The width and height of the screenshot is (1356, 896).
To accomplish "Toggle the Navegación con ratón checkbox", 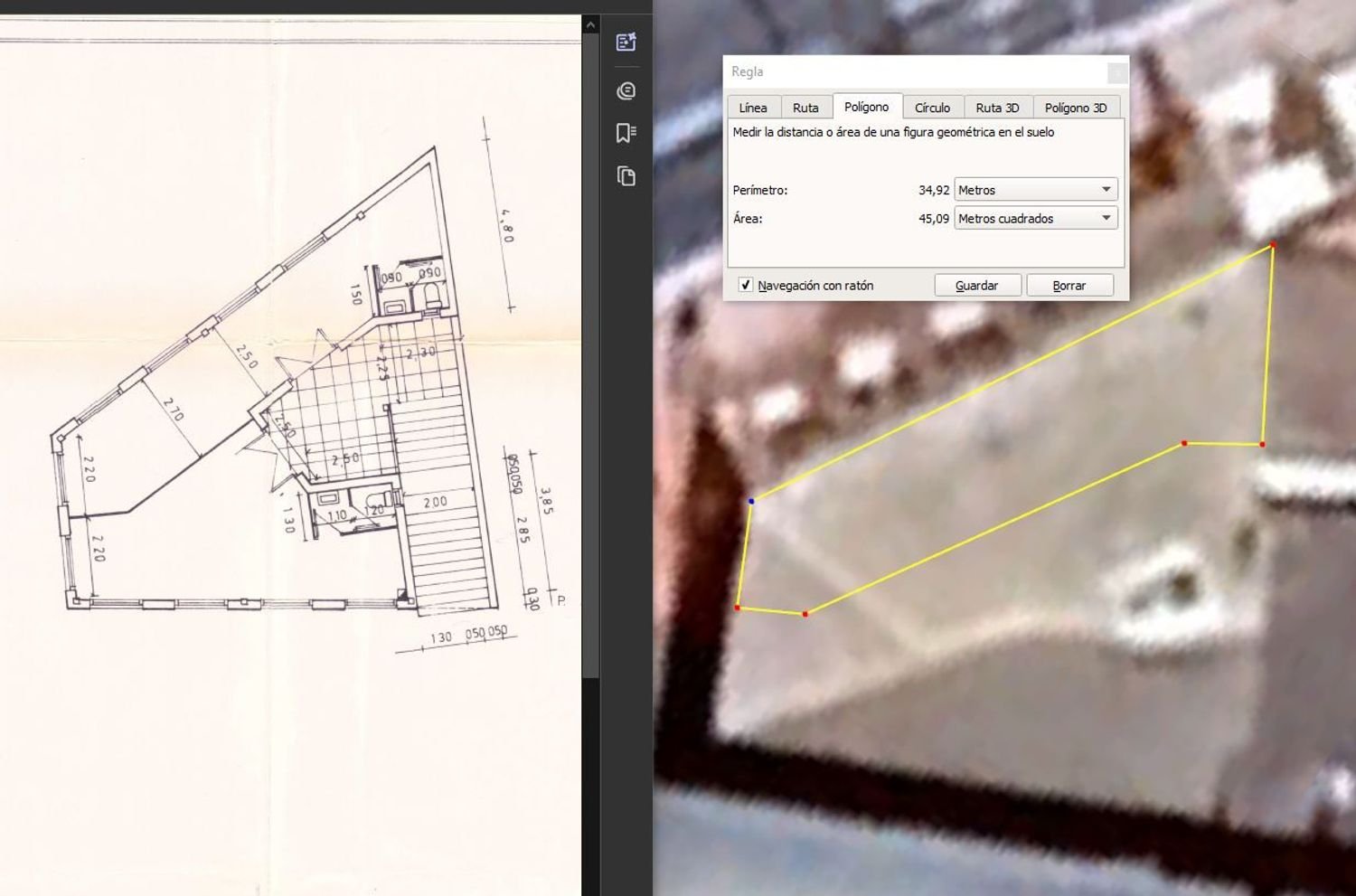I will point(746,285).
